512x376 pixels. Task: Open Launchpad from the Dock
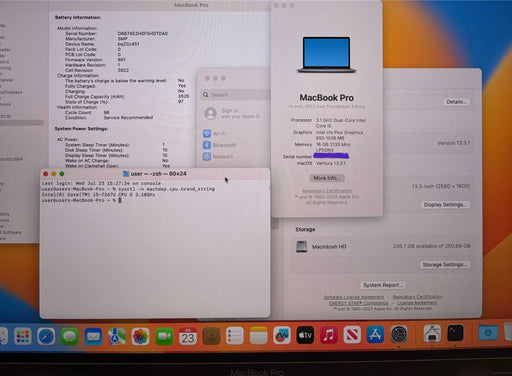click(23, 336)
